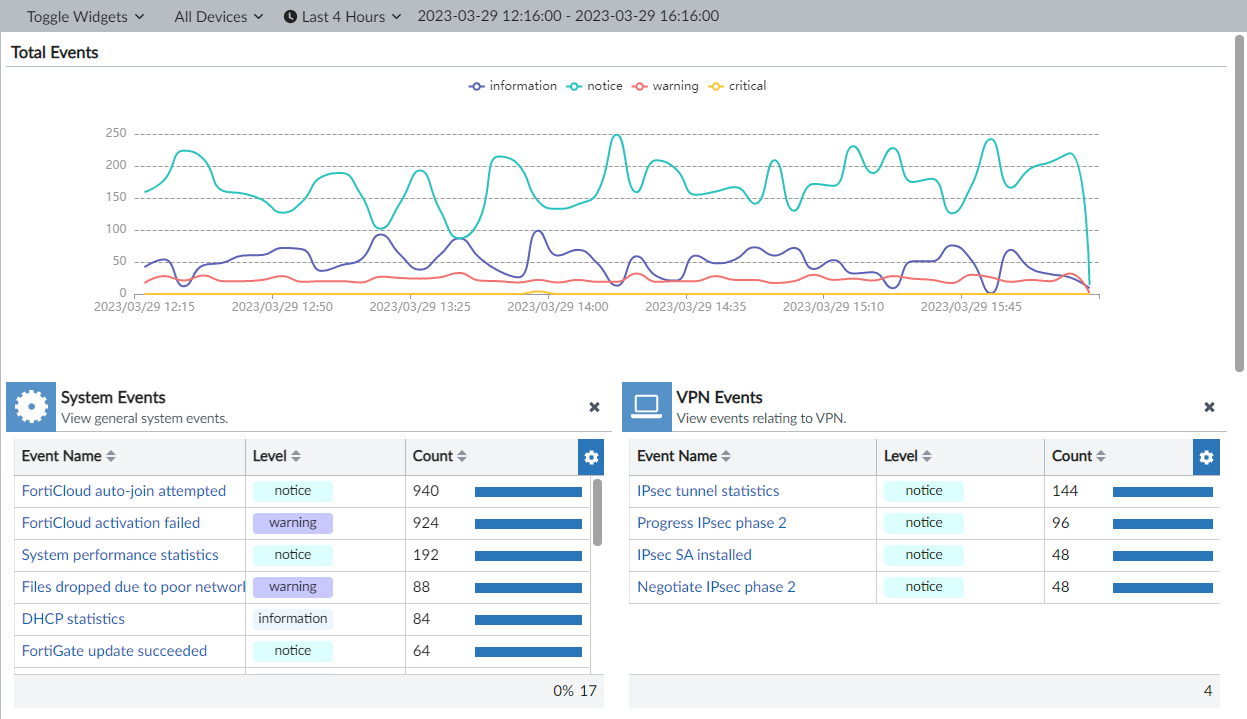Open the Toggle Widgets dropdown
This screenshot has width=1247, height=719.
(x=85, y=16)
